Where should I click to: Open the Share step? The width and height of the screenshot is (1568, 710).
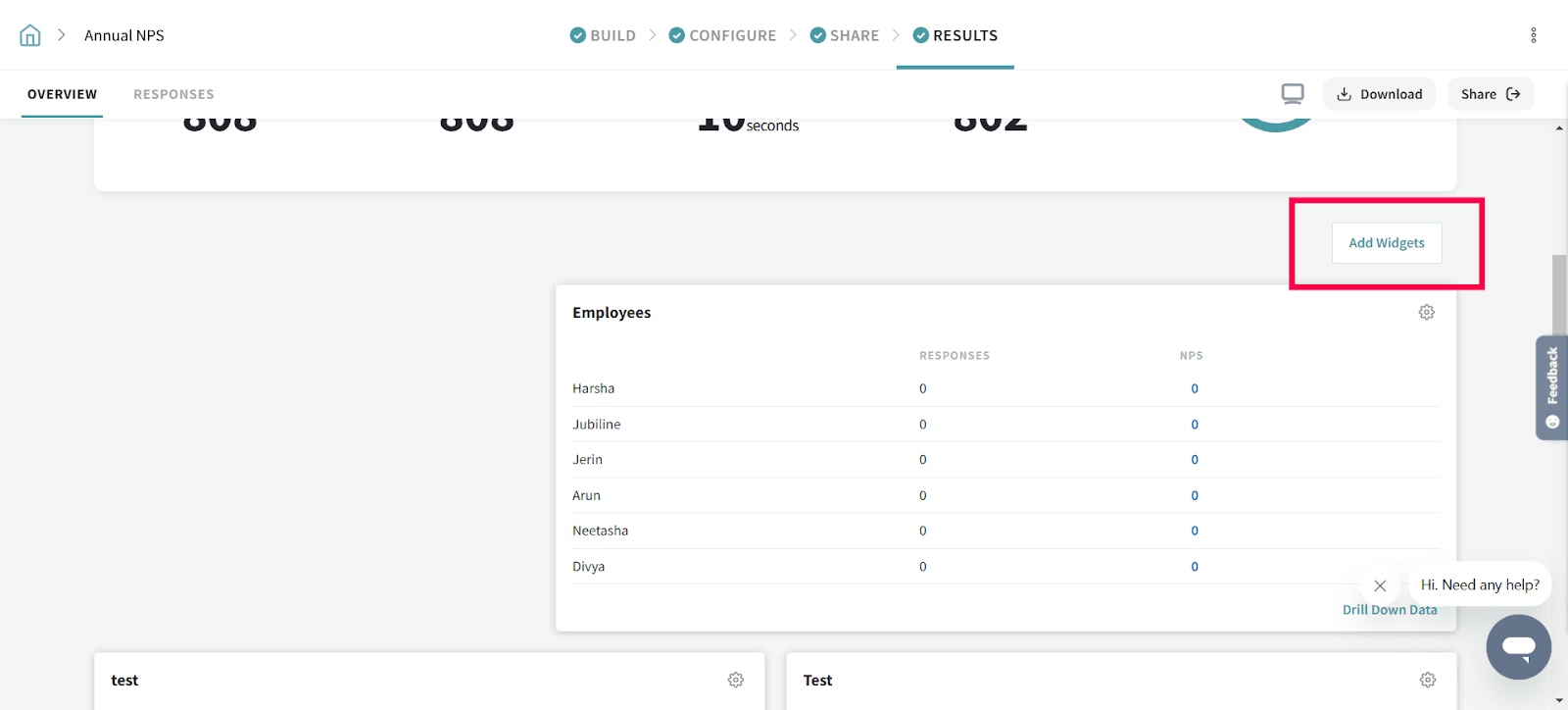point(844,35)
